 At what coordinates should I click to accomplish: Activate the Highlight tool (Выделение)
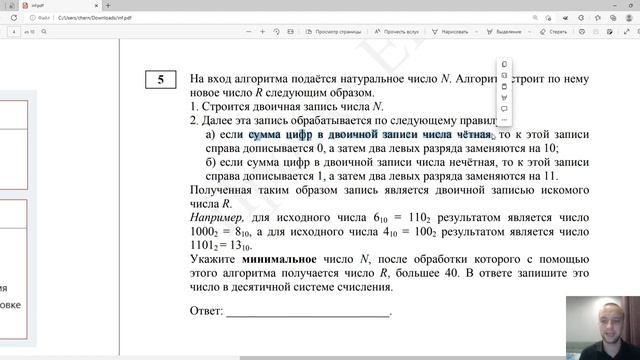point(504,31)
